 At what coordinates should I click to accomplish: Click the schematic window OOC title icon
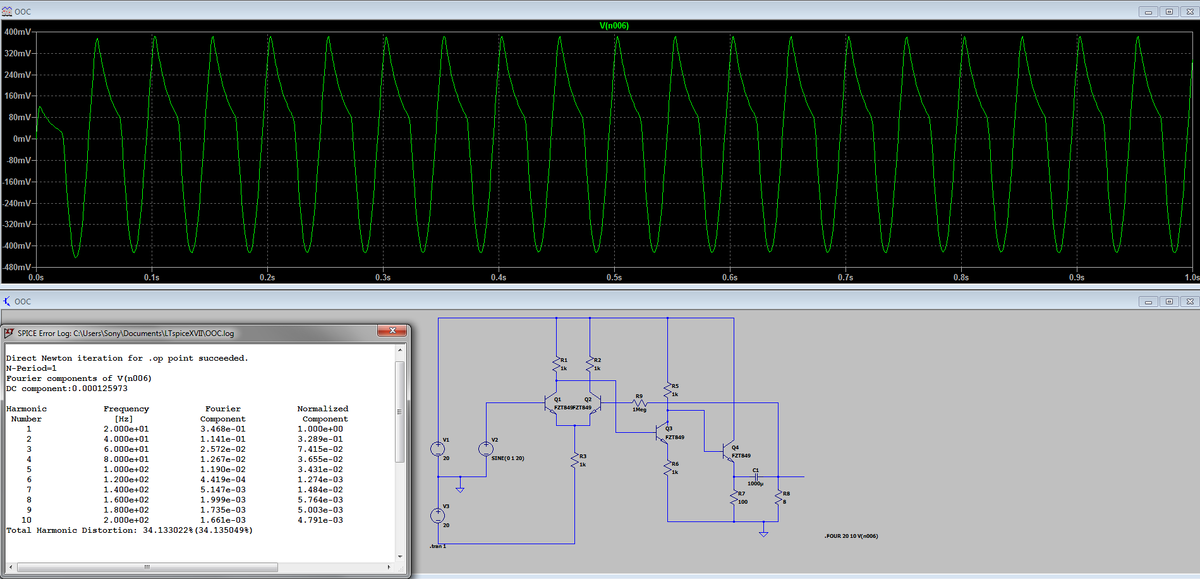(x=7, y=301)
